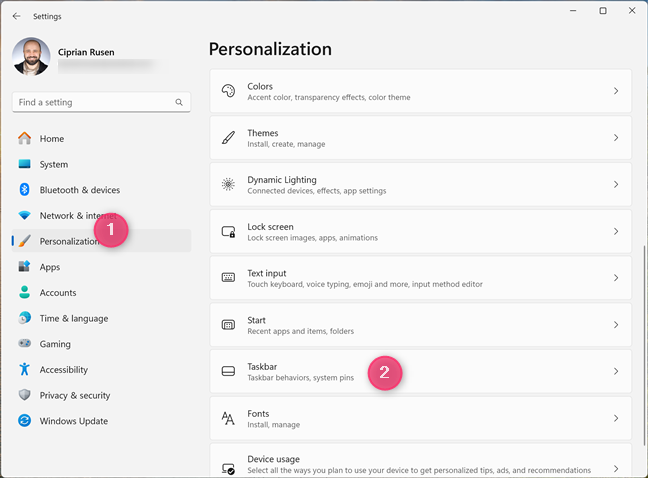Click the Colors palette icon

coord(228,91)
